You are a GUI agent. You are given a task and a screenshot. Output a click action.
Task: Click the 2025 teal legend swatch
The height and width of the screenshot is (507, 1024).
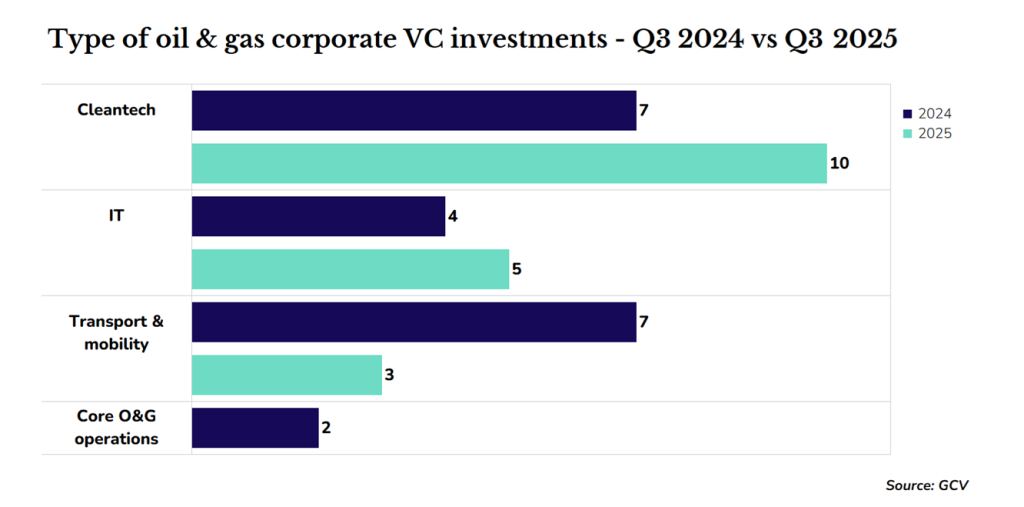point(908,133)
